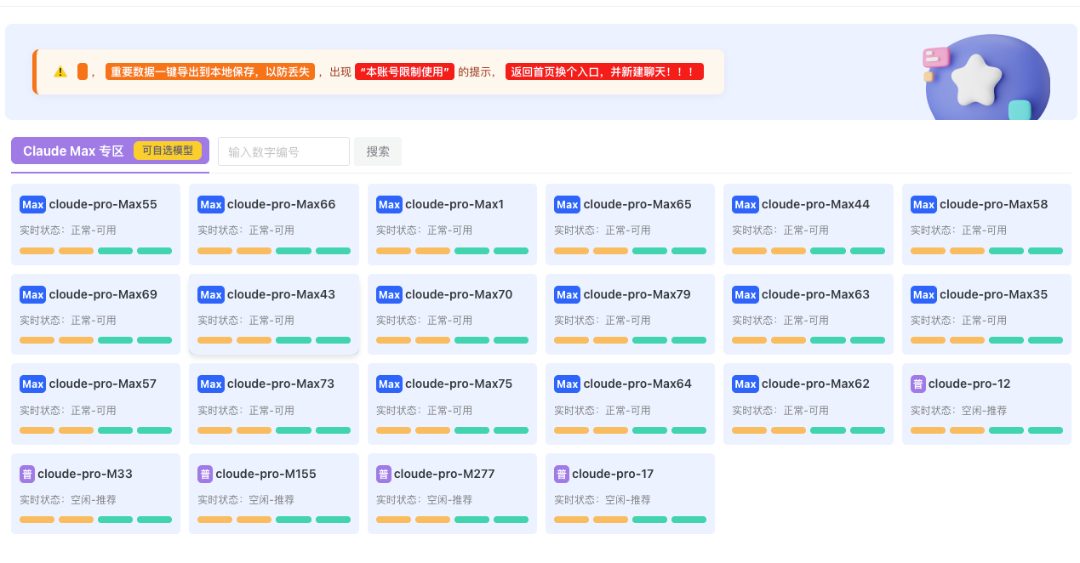Click the Max badge on cloude-pro-Max73

pos(211,384)
